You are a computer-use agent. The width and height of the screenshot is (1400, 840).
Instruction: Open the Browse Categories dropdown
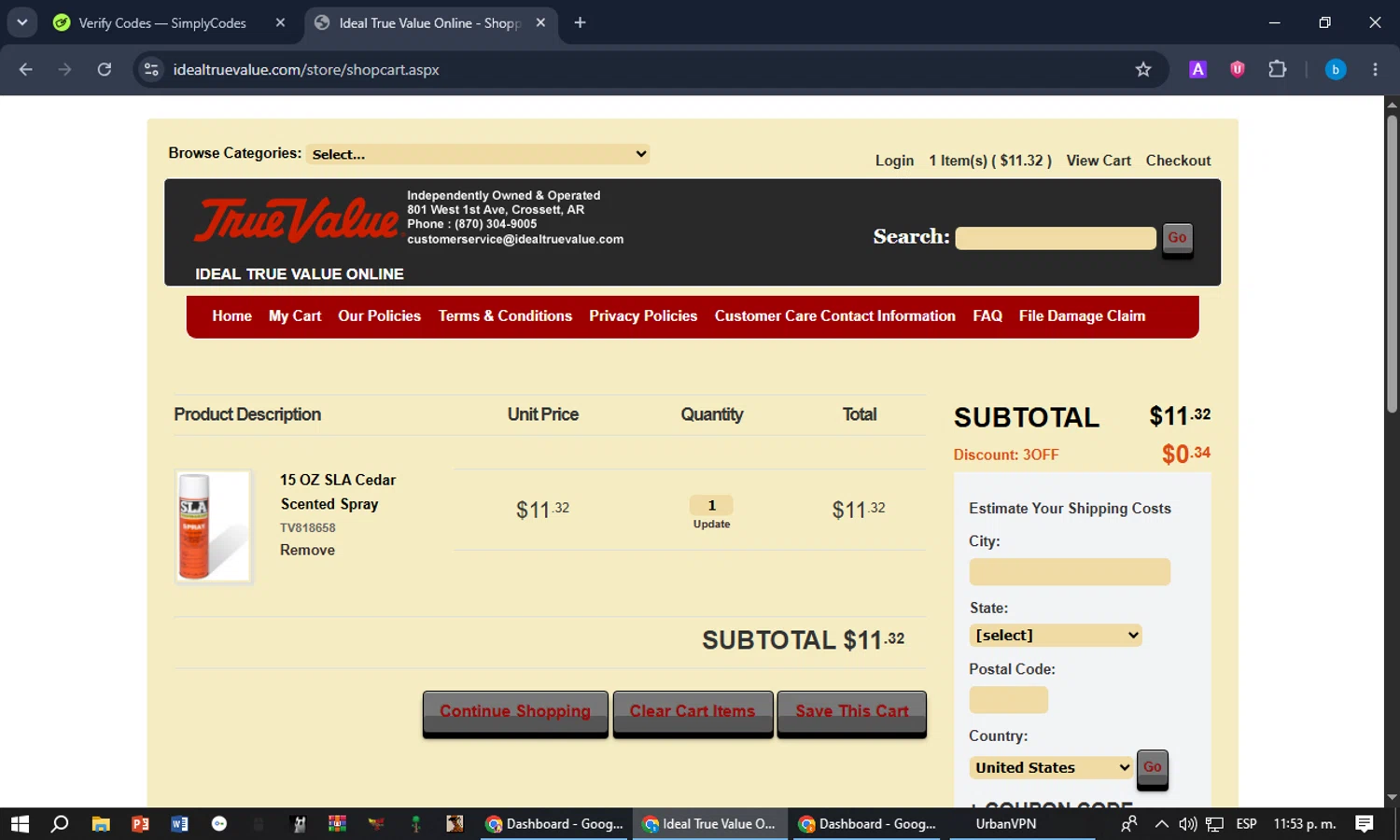pyautogui.click(x=479, y=154)
